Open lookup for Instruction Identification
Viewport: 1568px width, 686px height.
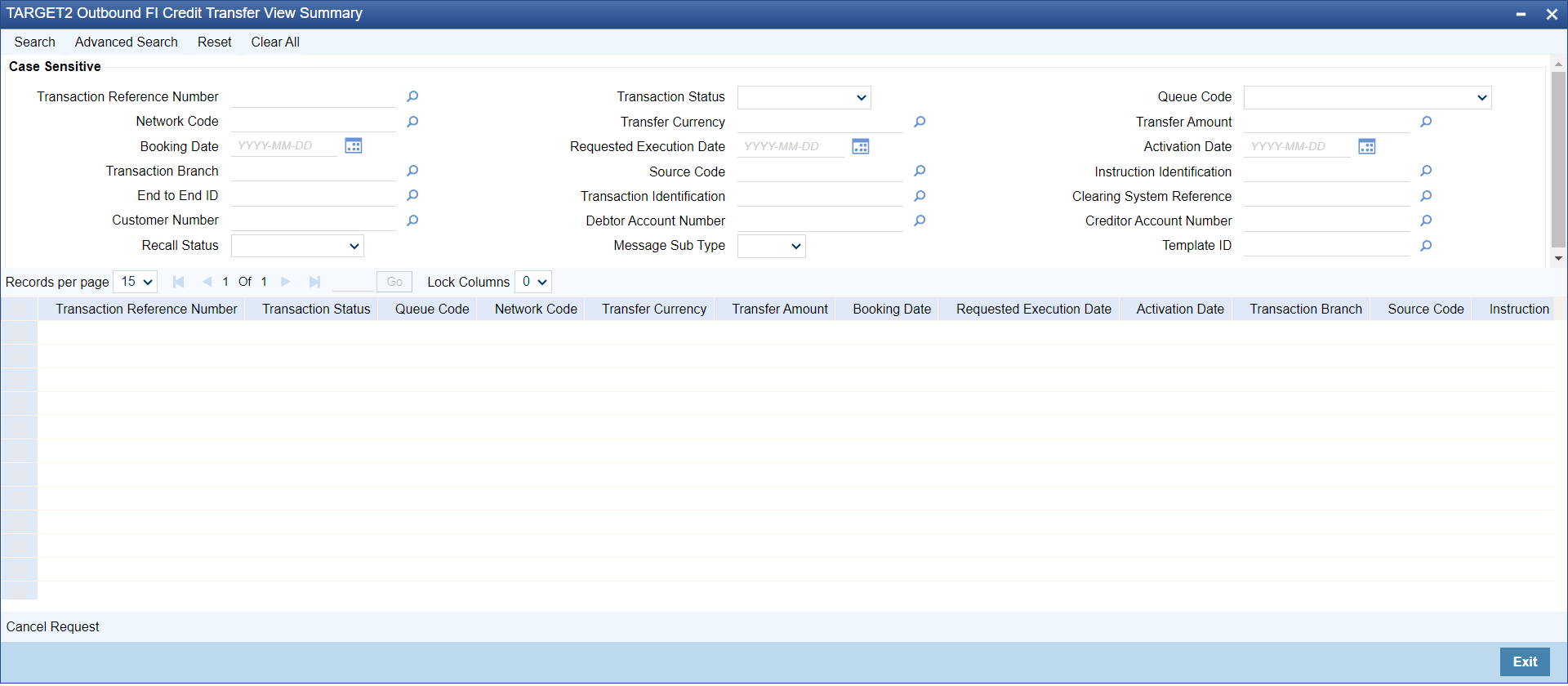[x=1426, y=171]
